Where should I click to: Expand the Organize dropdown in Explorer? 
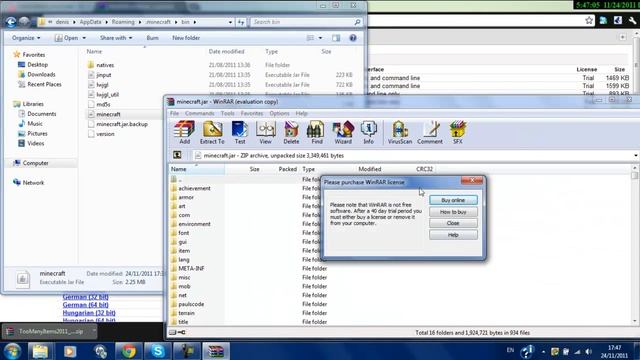pos(26,38)
